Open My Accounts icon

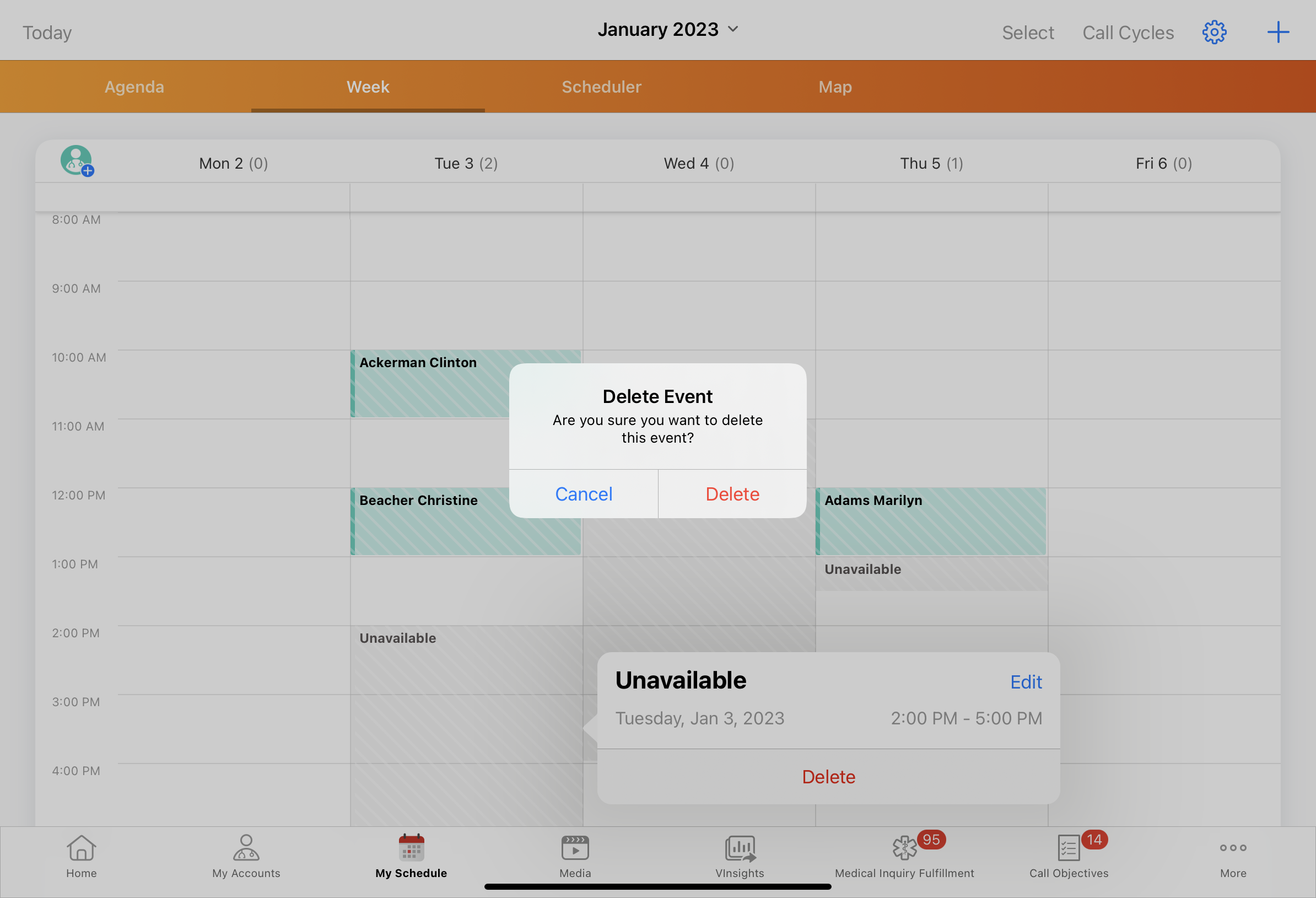(x=246, y=856)
